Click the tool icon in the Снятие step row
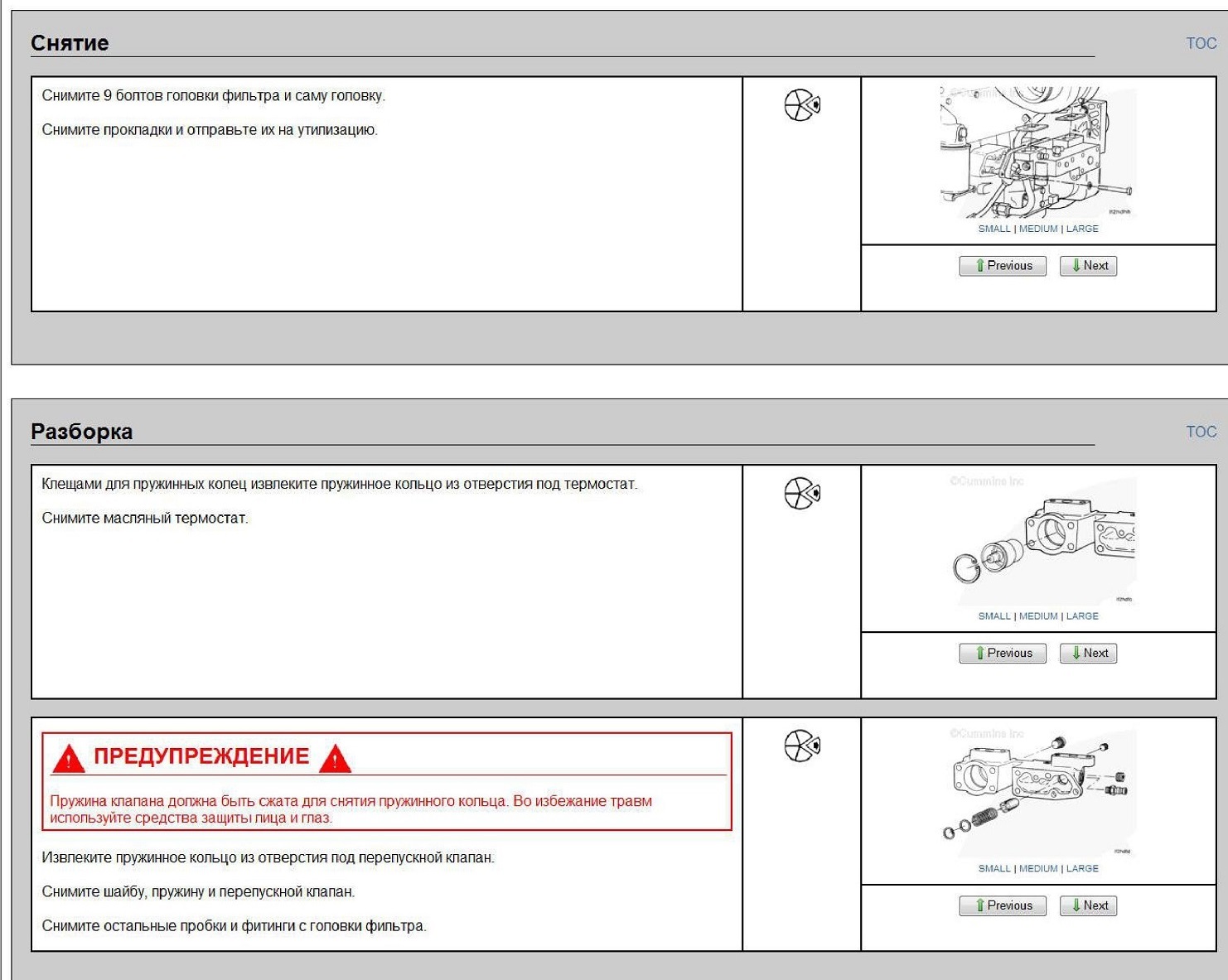The image size is (1228, 980). click(802, 105)
